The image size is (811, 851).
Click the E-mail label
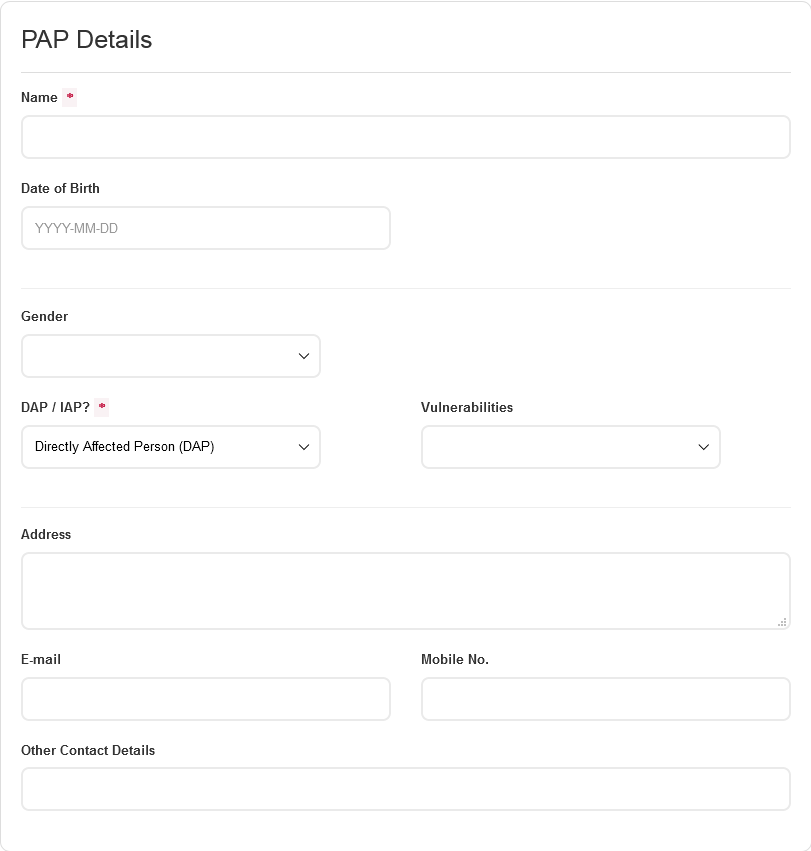41,659
